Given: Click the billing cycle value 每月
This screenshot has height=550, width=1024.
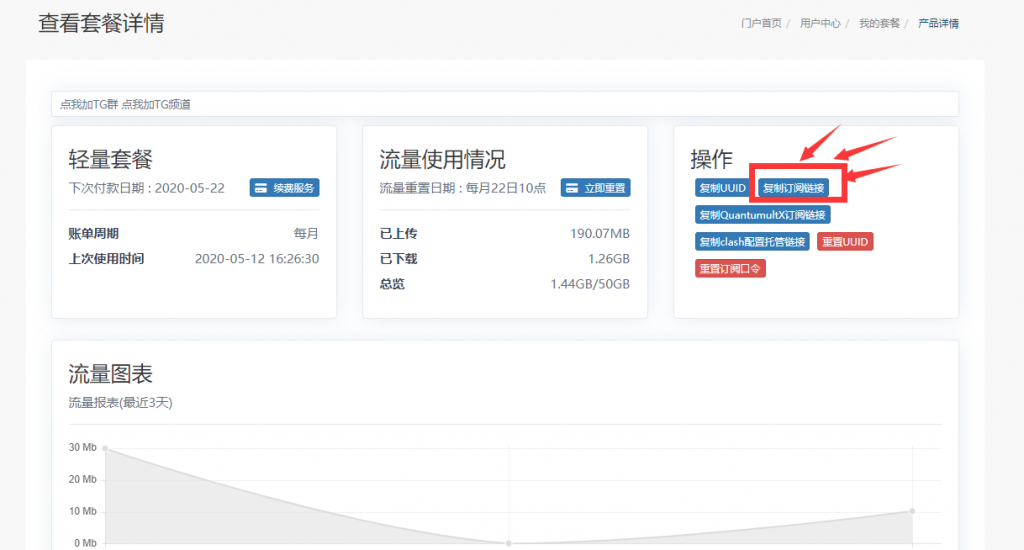Looking at the screenshot, I should pos(306,234).
